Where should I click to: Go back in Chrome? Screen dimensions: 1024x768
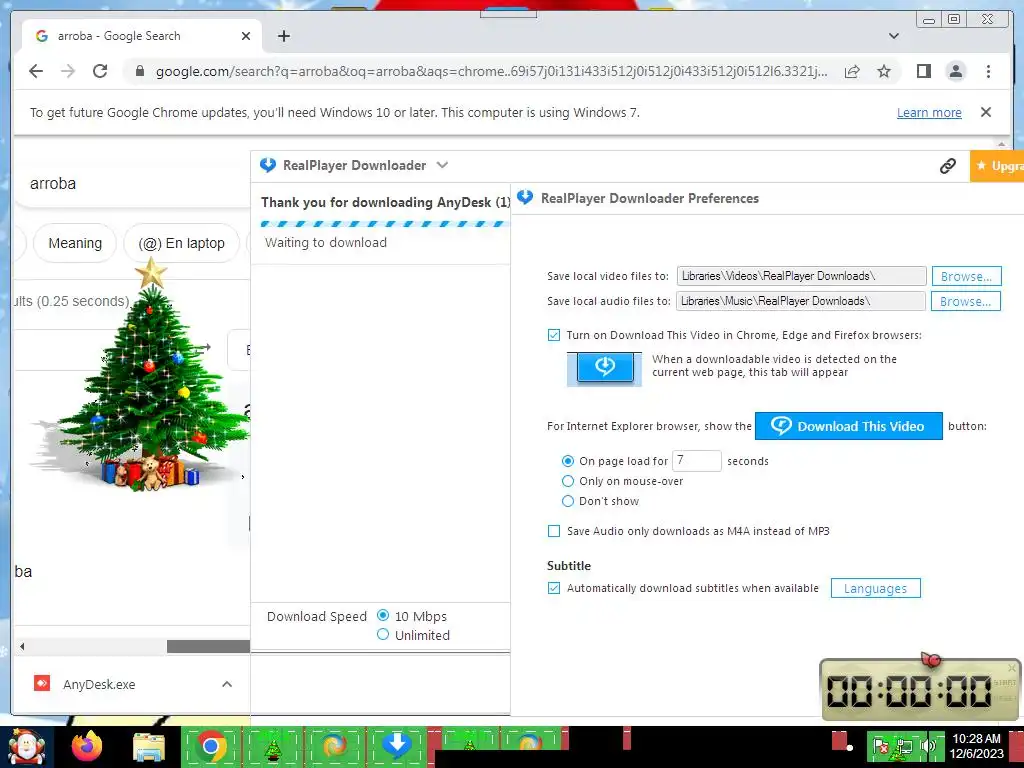coord(36,71)
